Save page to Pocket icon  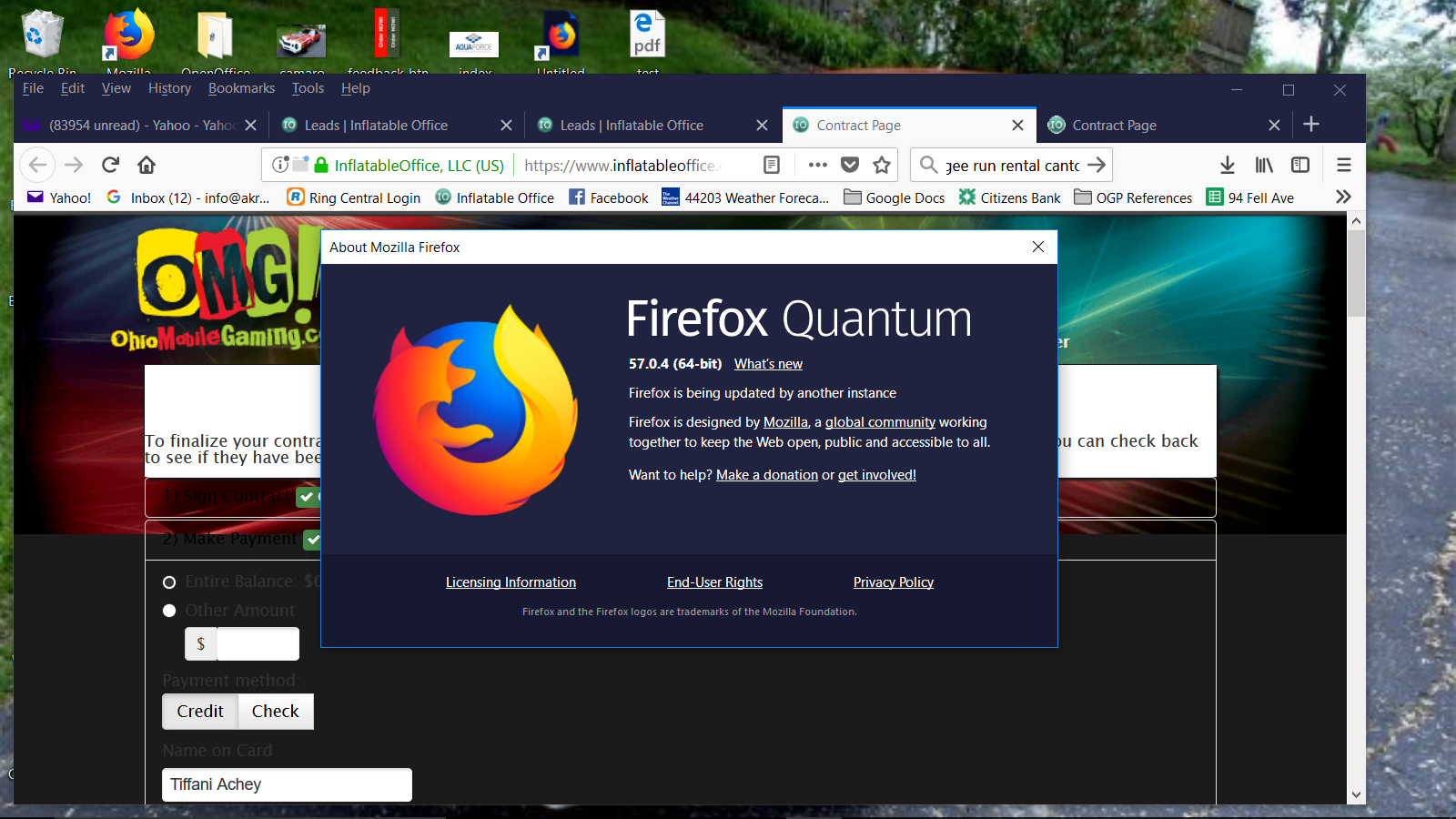click(850, 165)
